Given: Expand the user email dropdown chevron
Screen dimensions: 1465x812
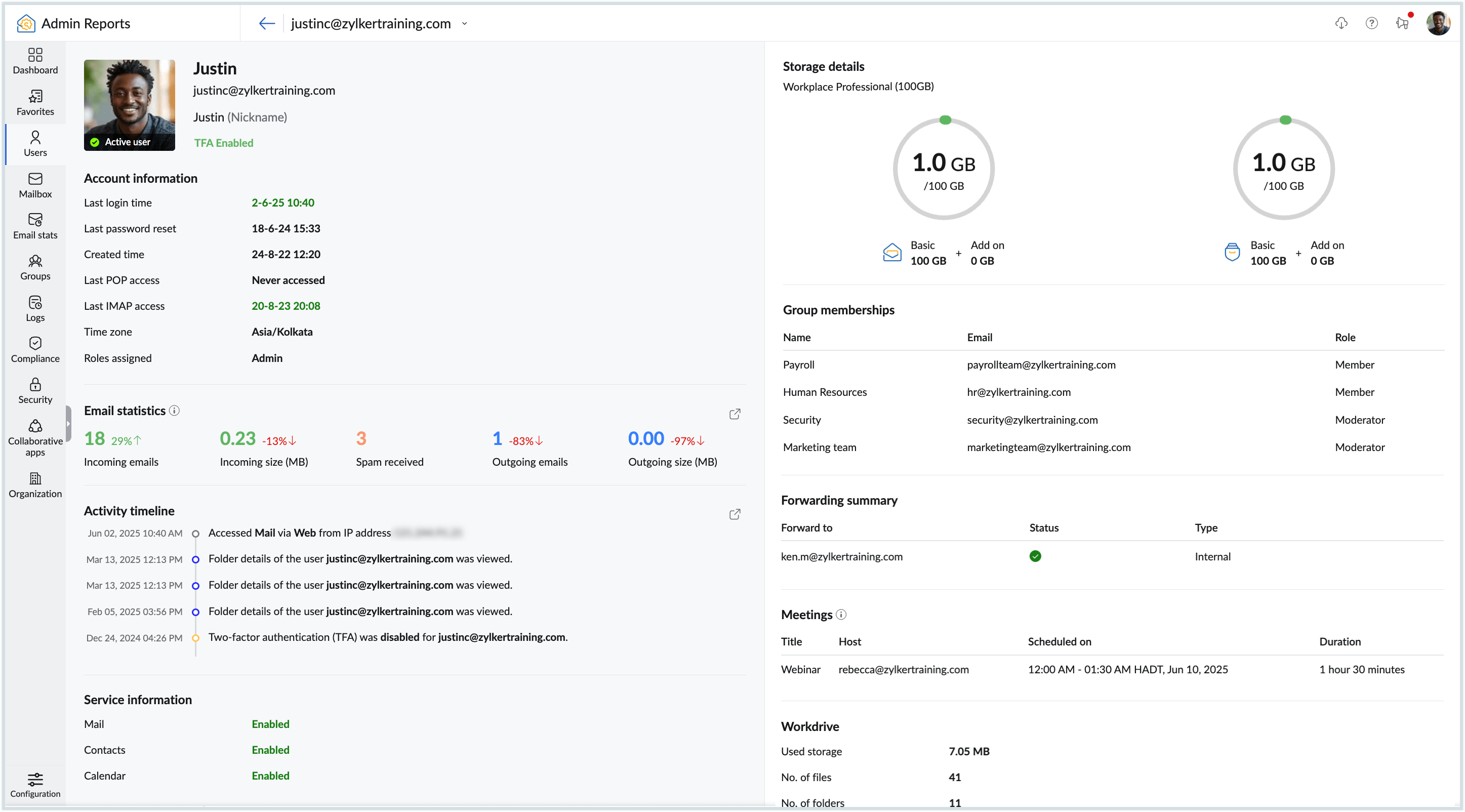Looking at the screenshot, I should point(465,23).
